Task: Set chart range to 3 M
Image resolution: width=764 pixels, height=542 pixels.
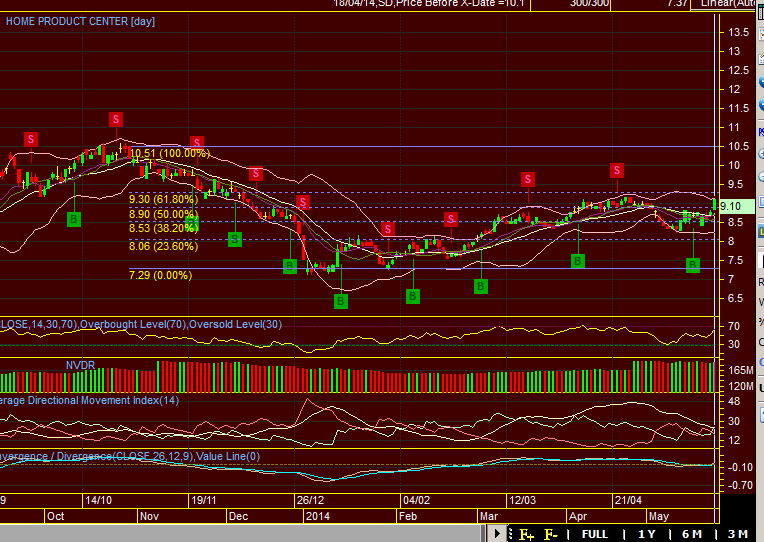Action: (738, 534)
